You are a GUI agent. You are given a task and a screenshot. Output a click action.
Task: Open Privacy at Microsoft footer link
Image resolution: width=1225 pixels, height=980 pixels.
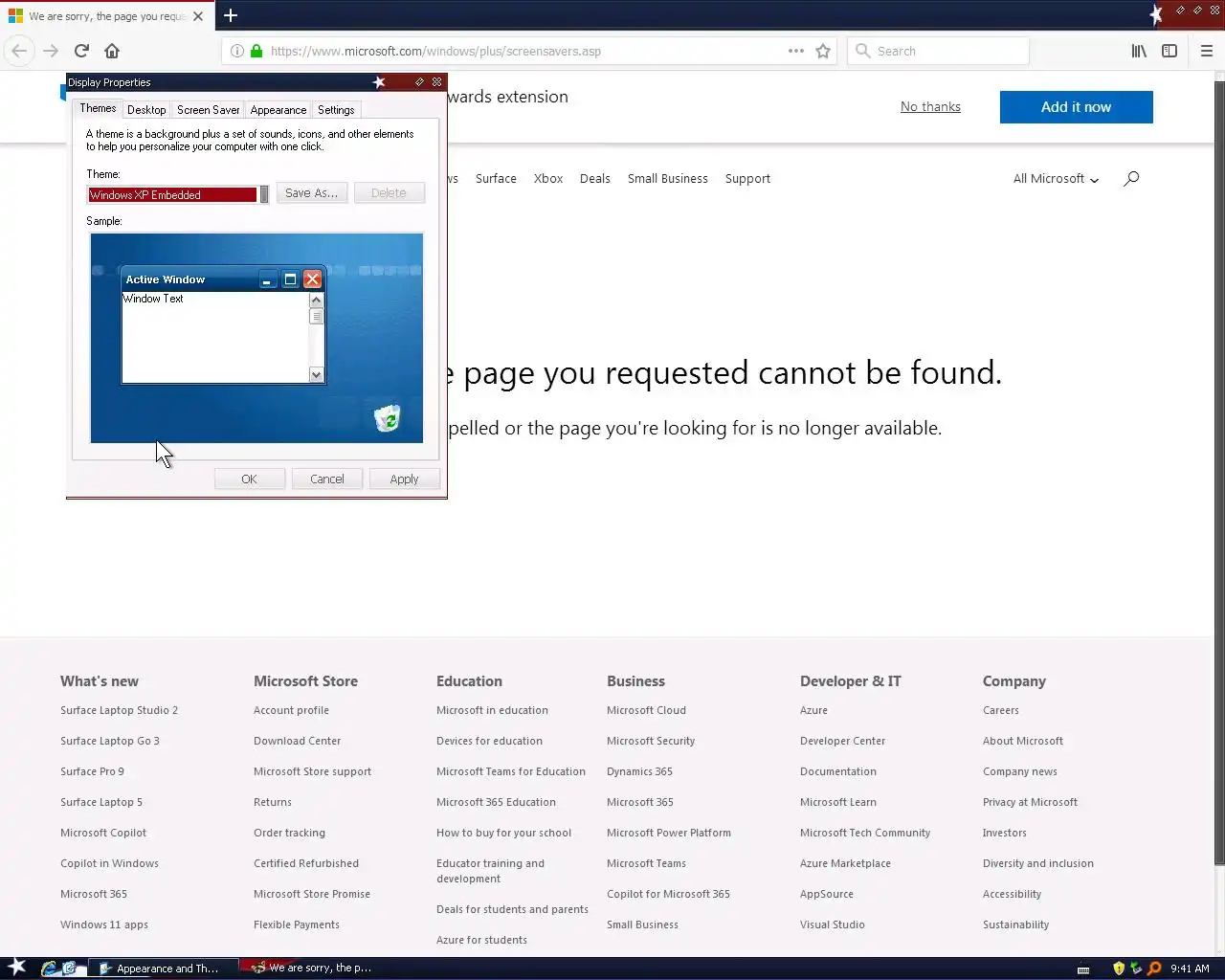1030,802
